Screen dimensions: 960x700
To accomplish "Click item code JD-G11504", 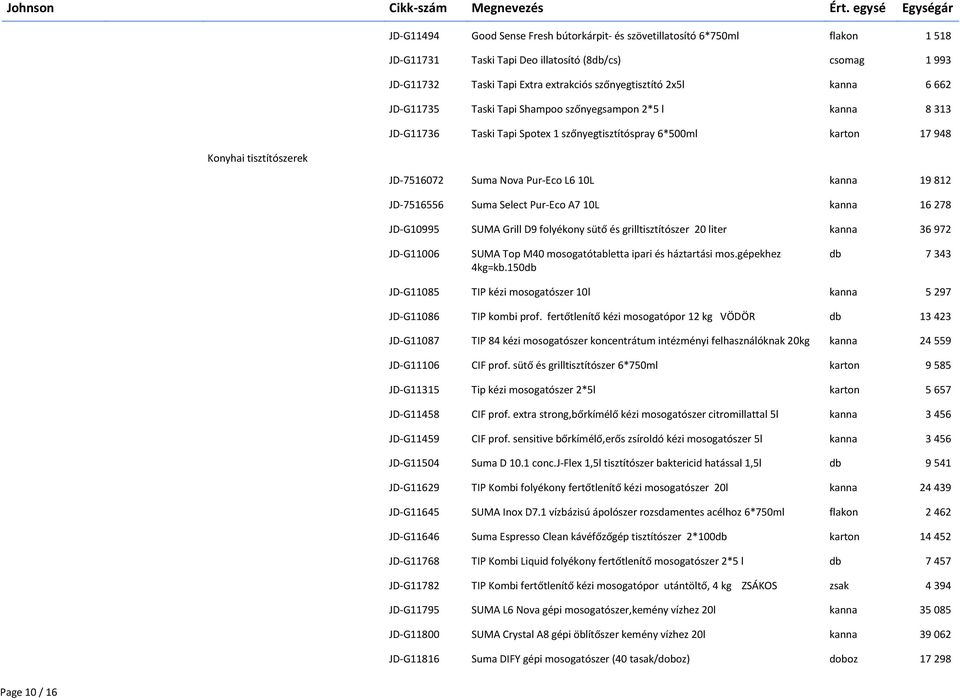I will (x=414, y=463).
